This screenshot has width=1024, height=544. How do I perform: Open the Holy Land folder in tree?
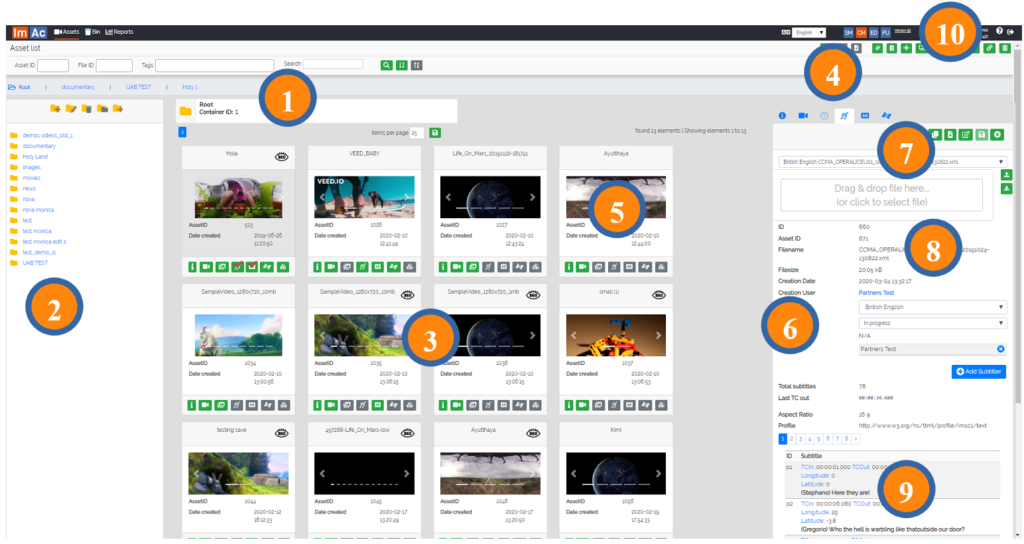36,156
